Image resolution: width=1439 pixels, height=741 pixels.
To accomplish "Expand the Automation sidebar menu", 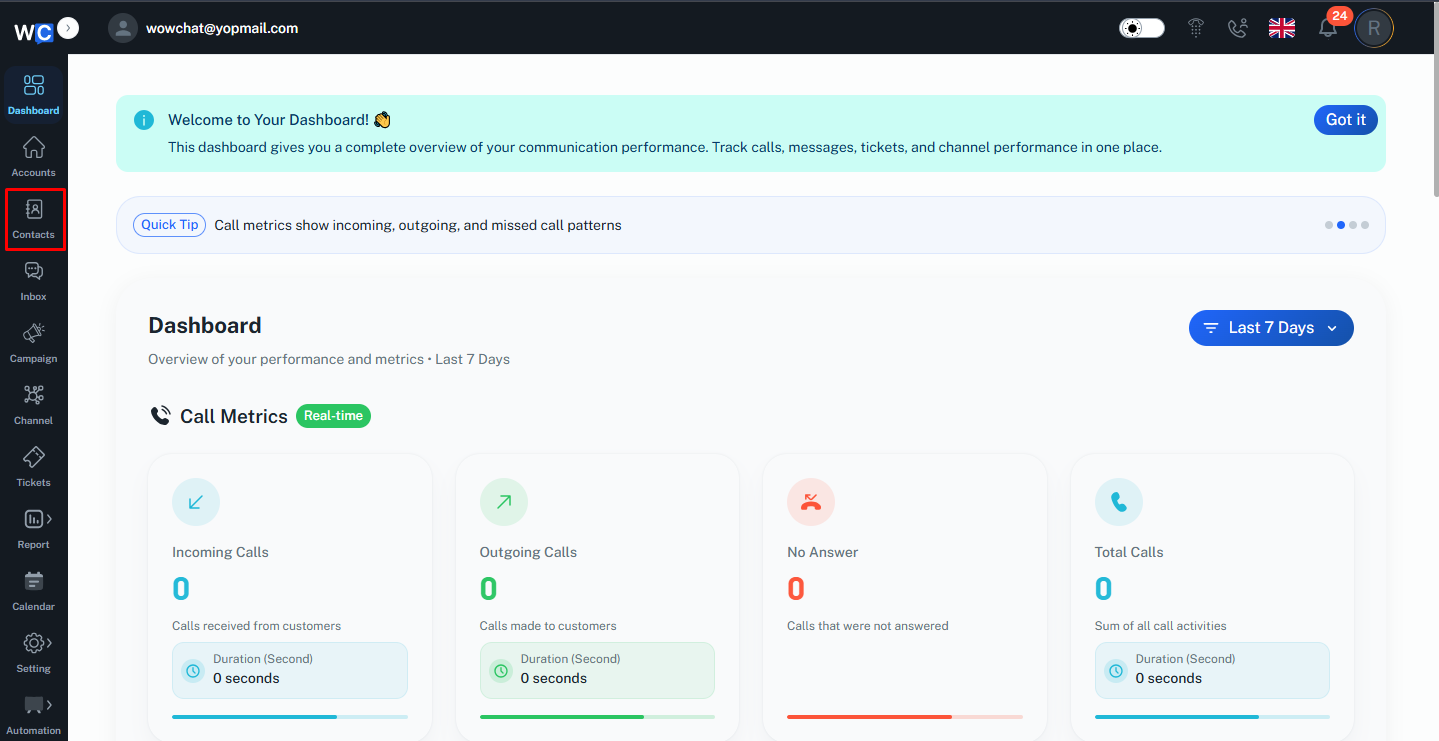I will click(x=34, y=715).
